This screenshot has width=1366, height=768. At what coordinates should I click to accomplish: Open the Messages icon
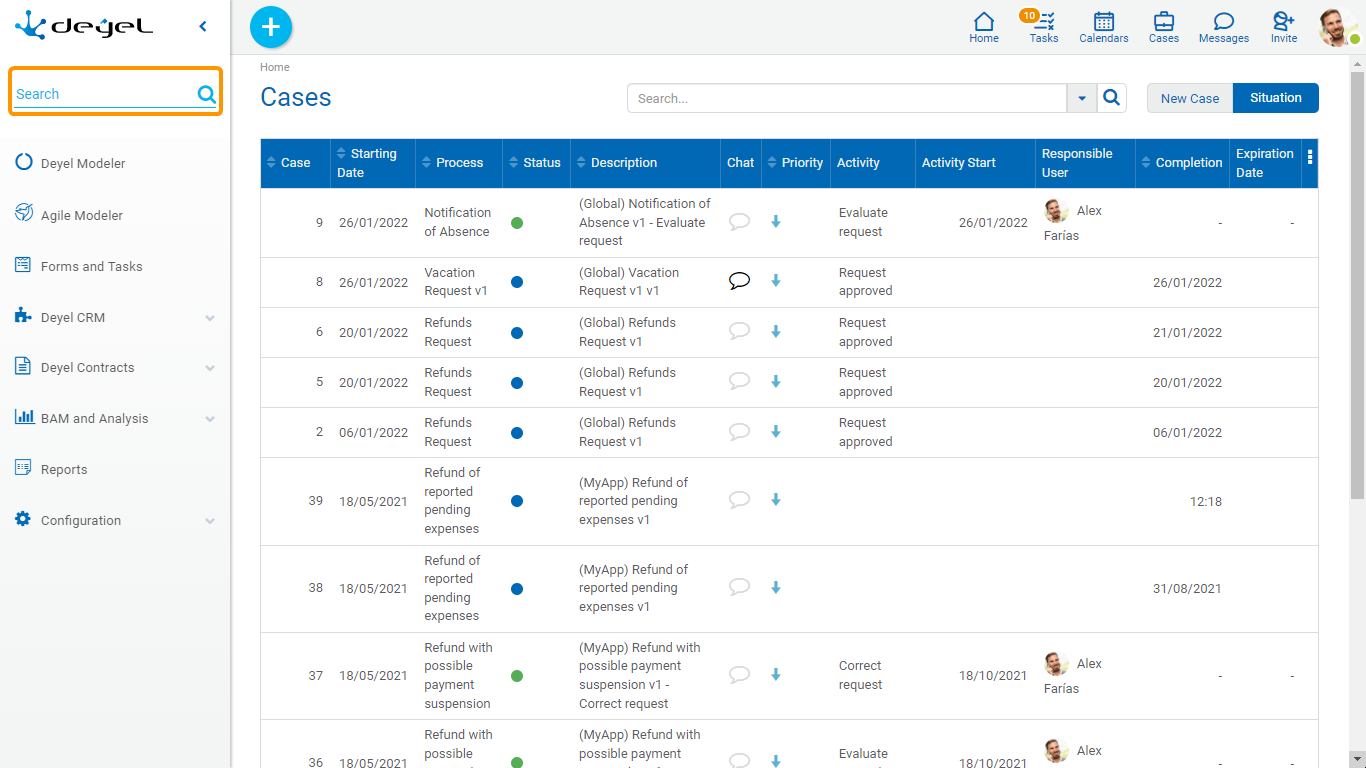[1223, 26]
